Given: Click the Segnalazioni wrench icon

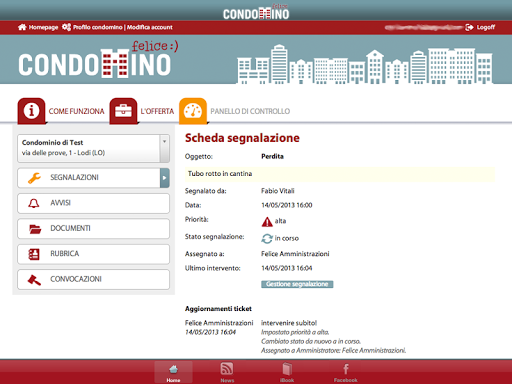Looking at the screenshot, I should pos(34,178).
